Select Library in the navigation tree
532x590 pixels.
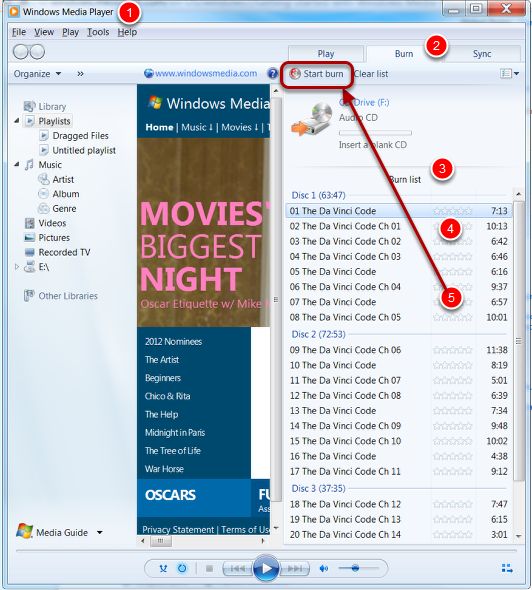tap(52, 106)
